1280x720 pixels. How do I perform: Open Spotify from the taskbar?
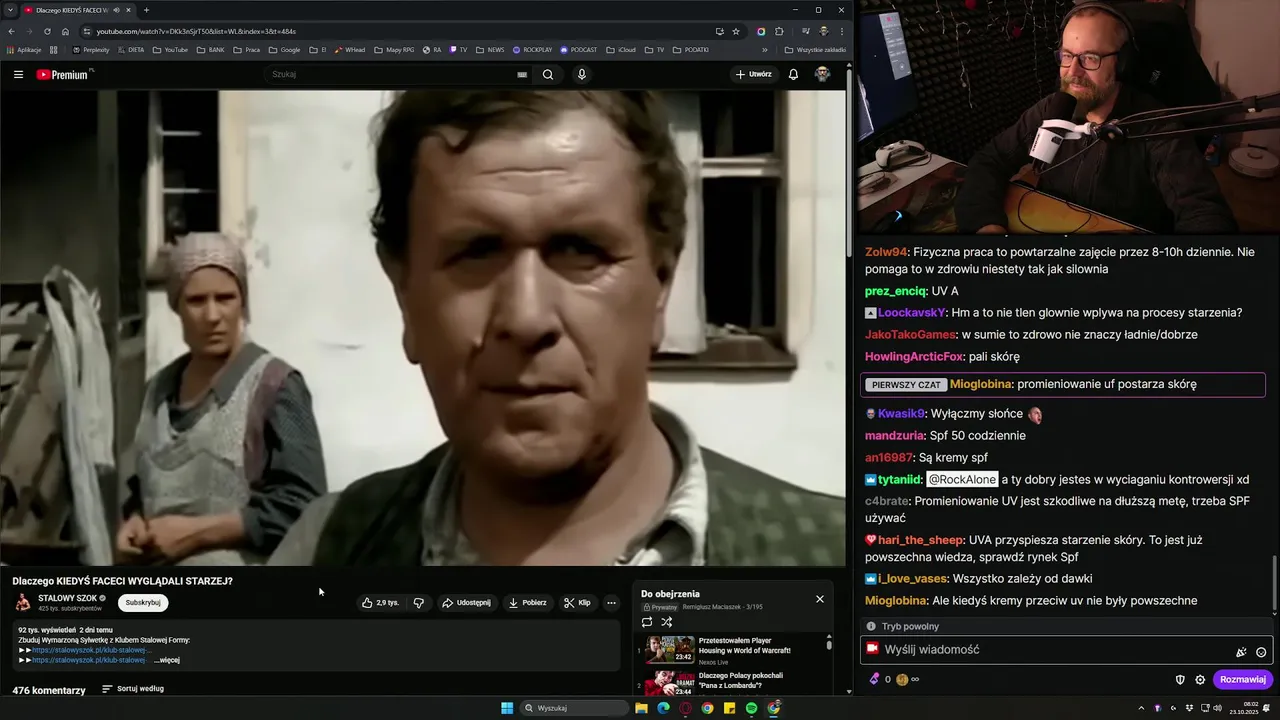pos(751,708)
